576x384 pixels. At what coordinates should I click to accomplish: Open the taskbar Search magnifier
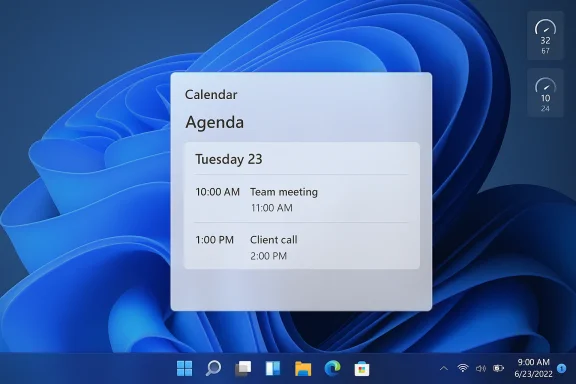[x=213, y=368]
